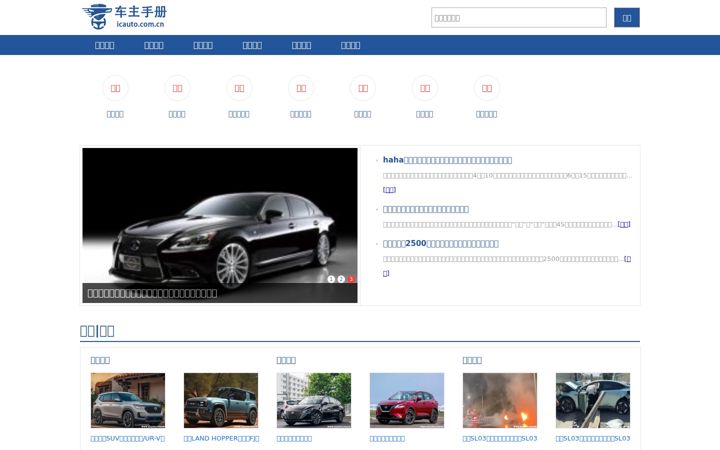
Task: Click the caption under the red Nissan thumbnail
Action: point(388,439)
